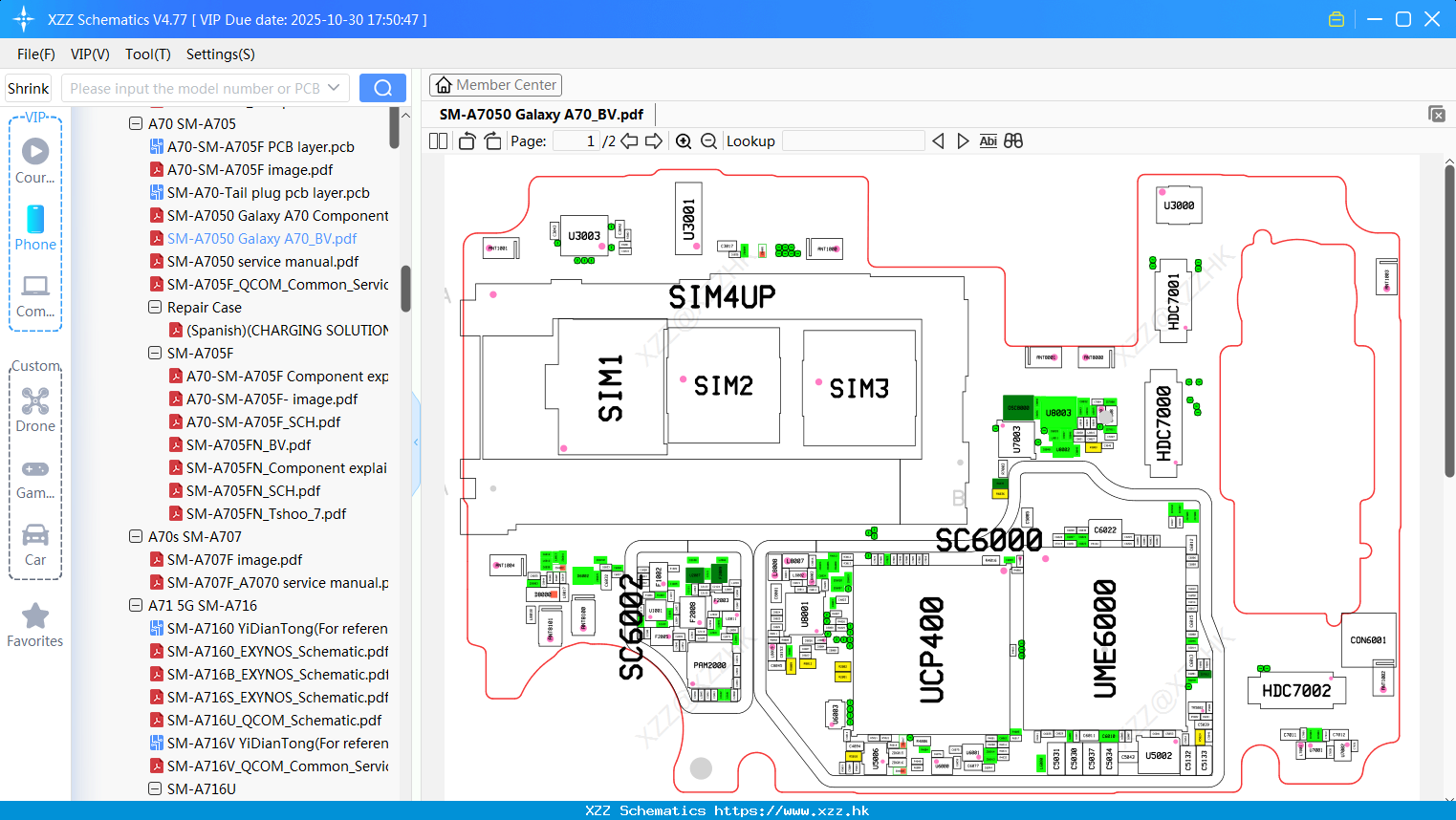Open the Settings(S) menu
This screenshot has width=1456, height=820.
[x=221, y=54]
